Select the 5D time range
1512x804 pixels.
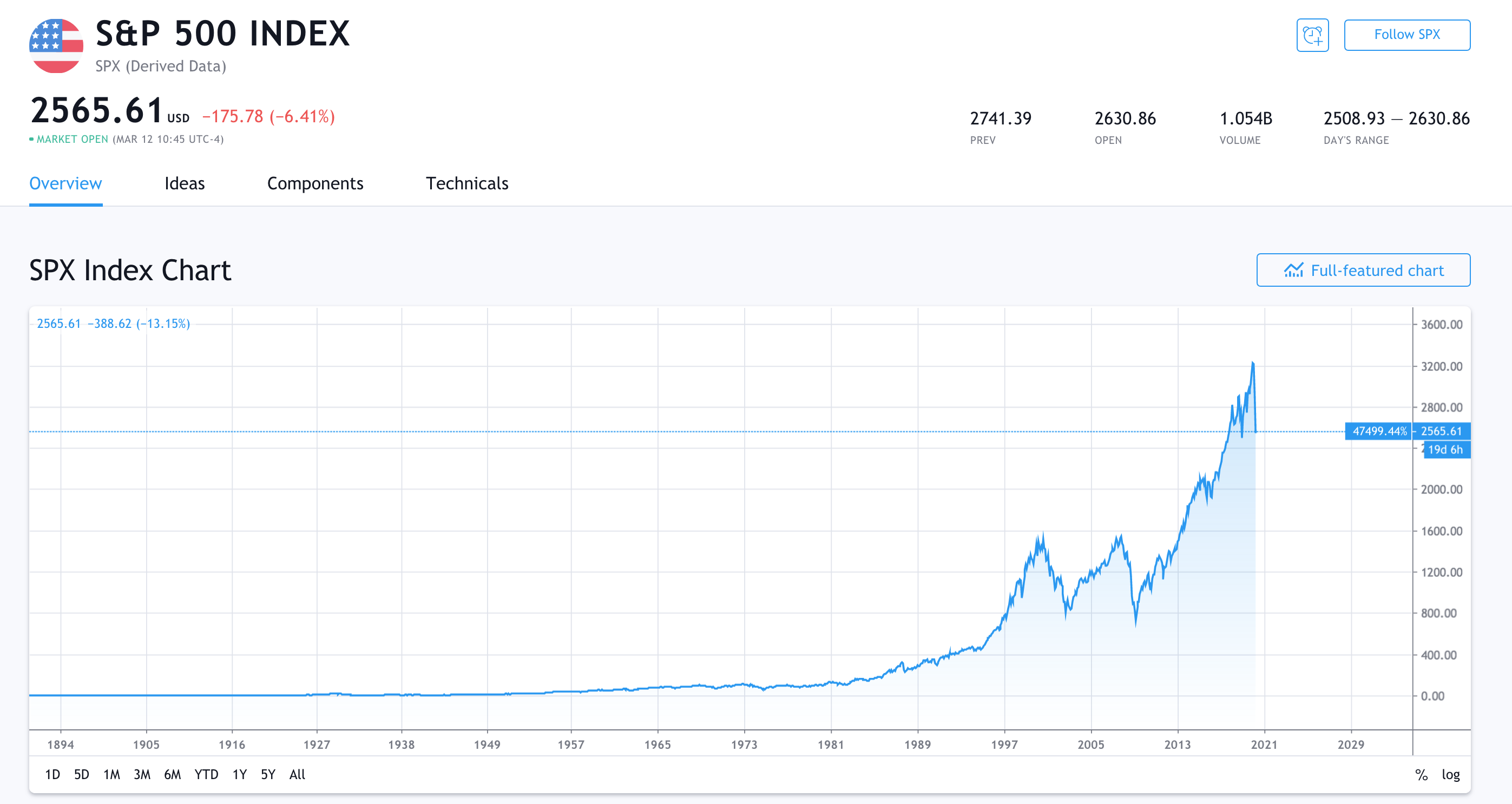82,774
